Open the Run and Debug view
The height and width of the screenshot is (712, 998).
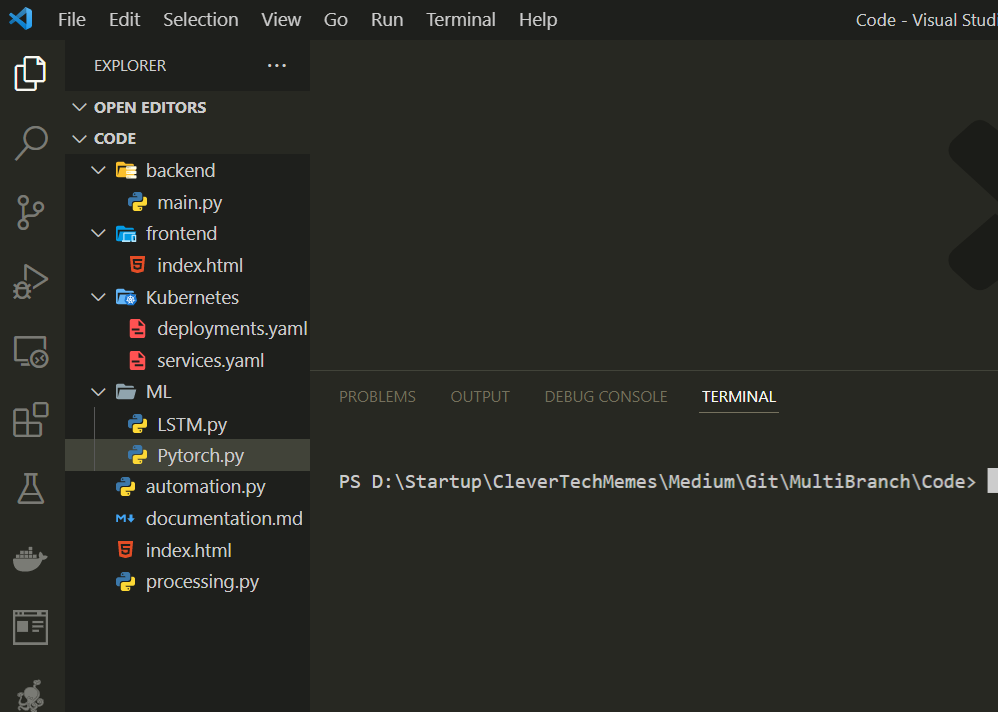[31, 282]
